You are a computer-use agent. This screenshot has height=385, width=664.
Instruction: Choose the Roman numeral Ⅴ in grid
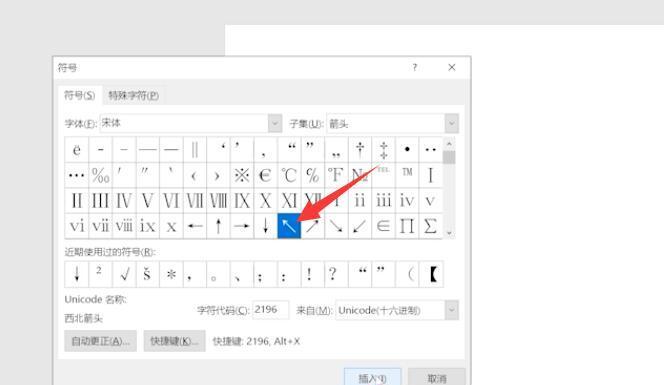(147, 200)
